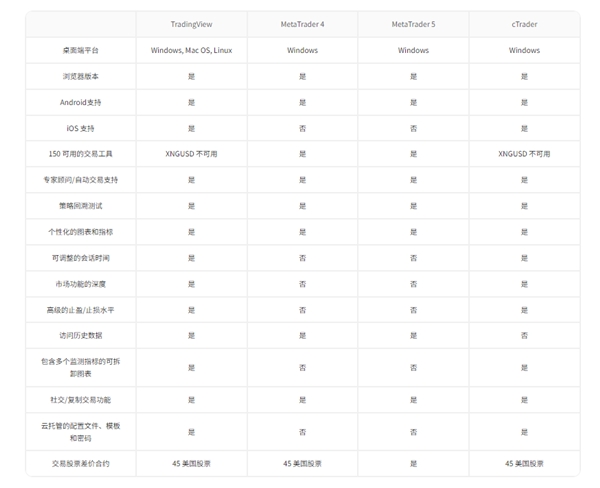Click 是 for 访问历史数据 under MetaTrader 5
Screen dimensions: 600x488
pyautogui.click(x=413, y=336)
